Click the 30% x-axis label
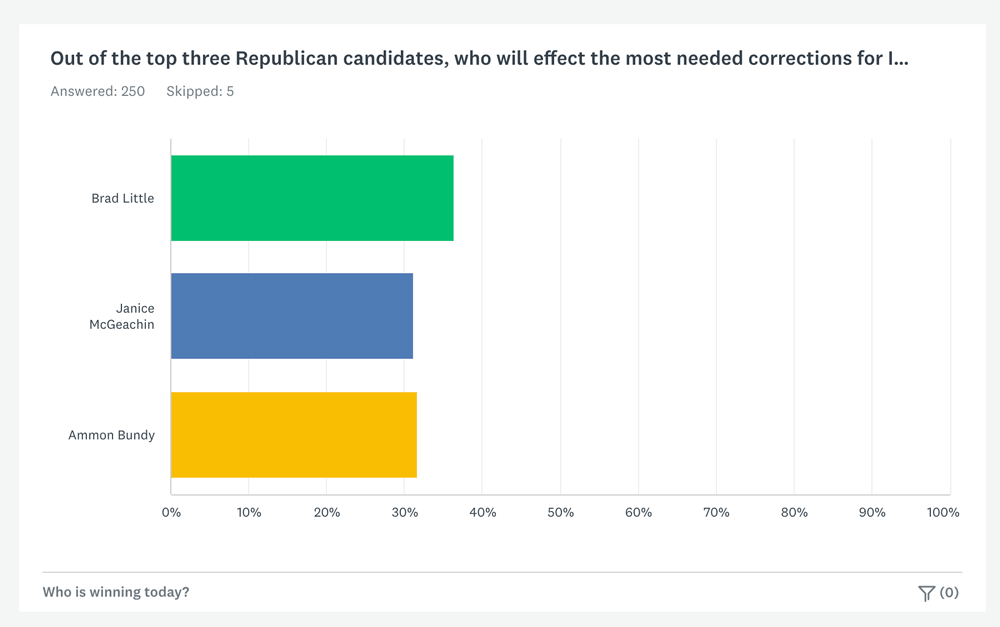Viewport: 1000px width, 627px height. tap(405, 512)
